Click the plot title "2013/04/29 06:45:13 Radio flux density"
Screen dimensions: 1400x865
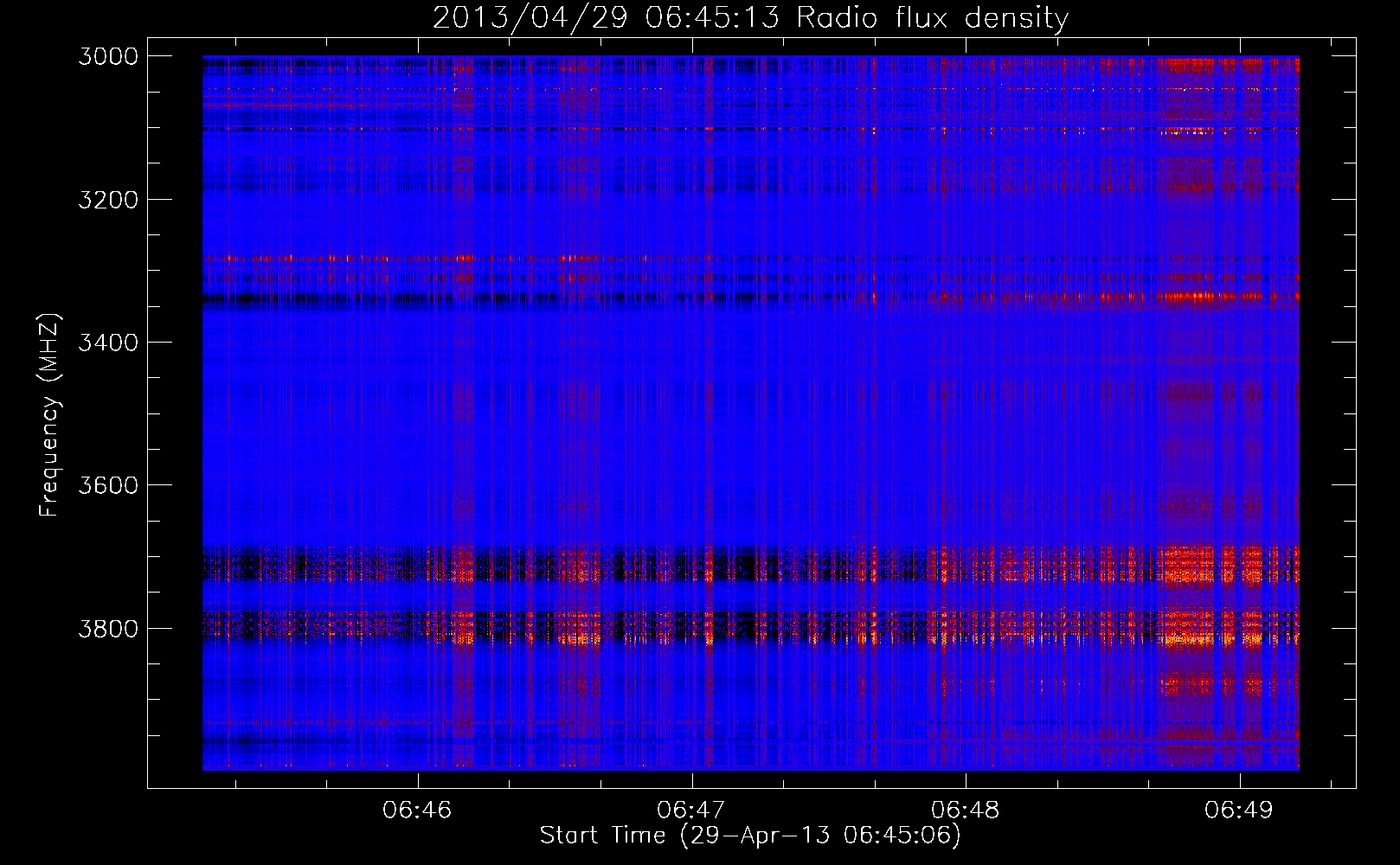point(750,17)
